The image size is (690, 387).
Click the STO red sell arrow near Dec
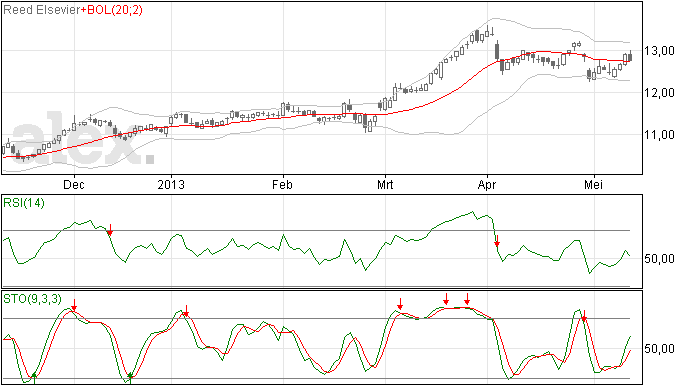click(74, 305)
